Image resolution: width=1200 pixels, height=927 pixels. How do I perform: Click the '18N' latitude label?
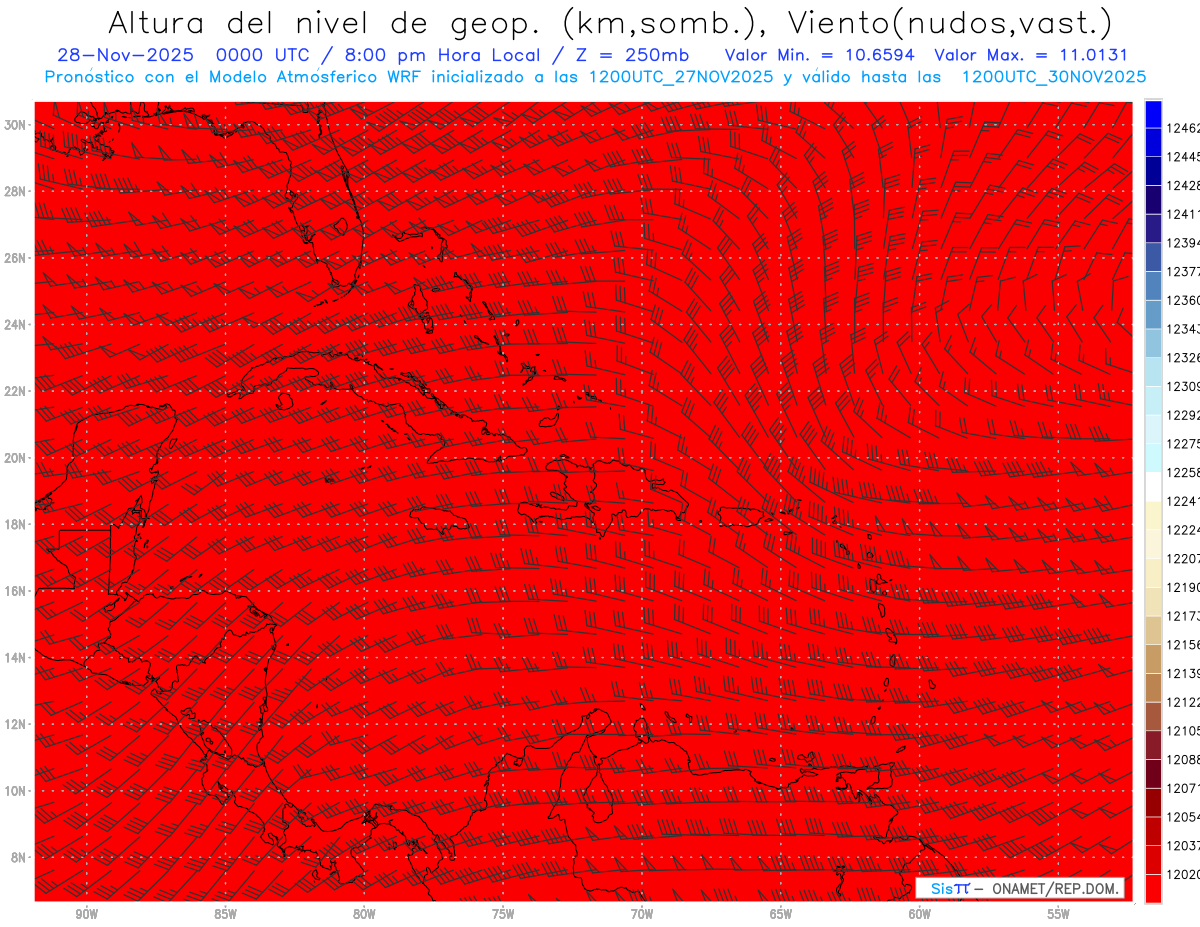[x=16, y=524]
